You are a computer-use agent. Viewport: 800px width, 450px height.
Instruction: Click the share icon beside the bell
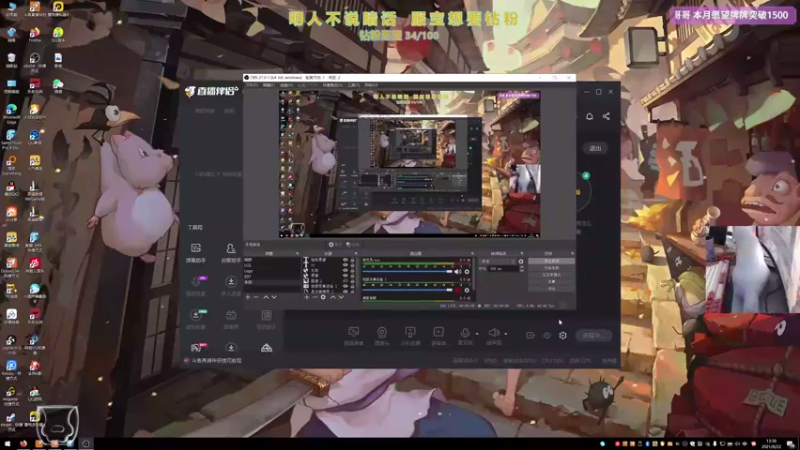(x=606, y=116)
